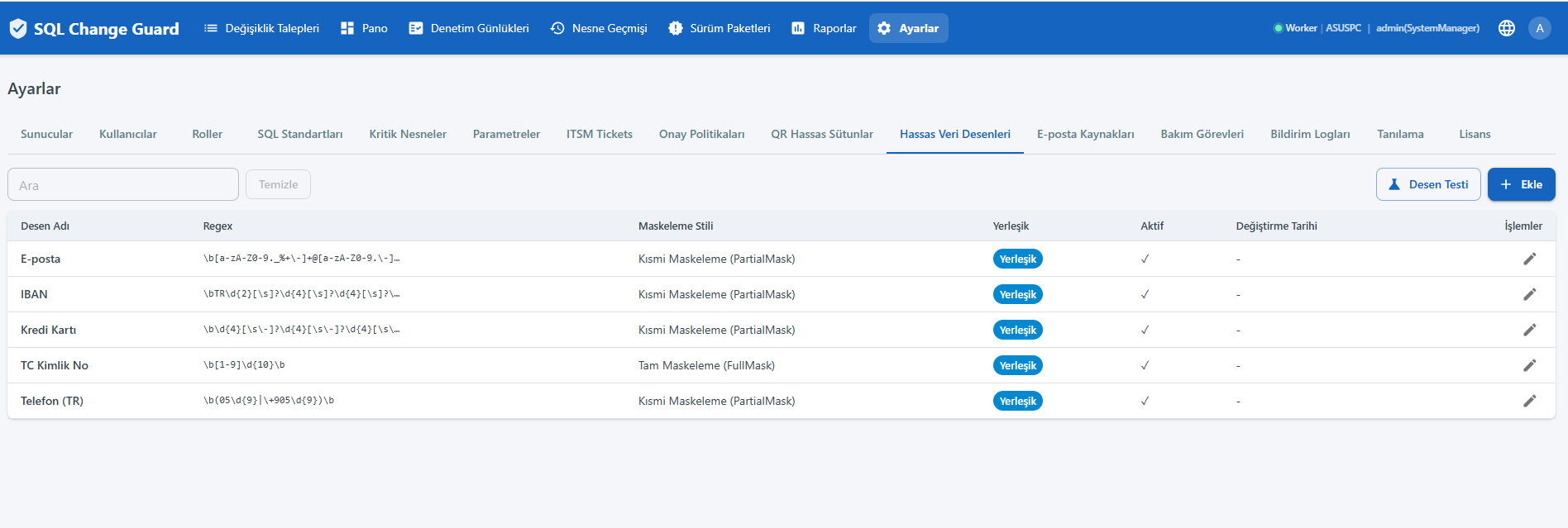Open Sürüm Paketleri menu item
The height and width of the screenshot is (528, 1568).
click(x=719, y=28)
